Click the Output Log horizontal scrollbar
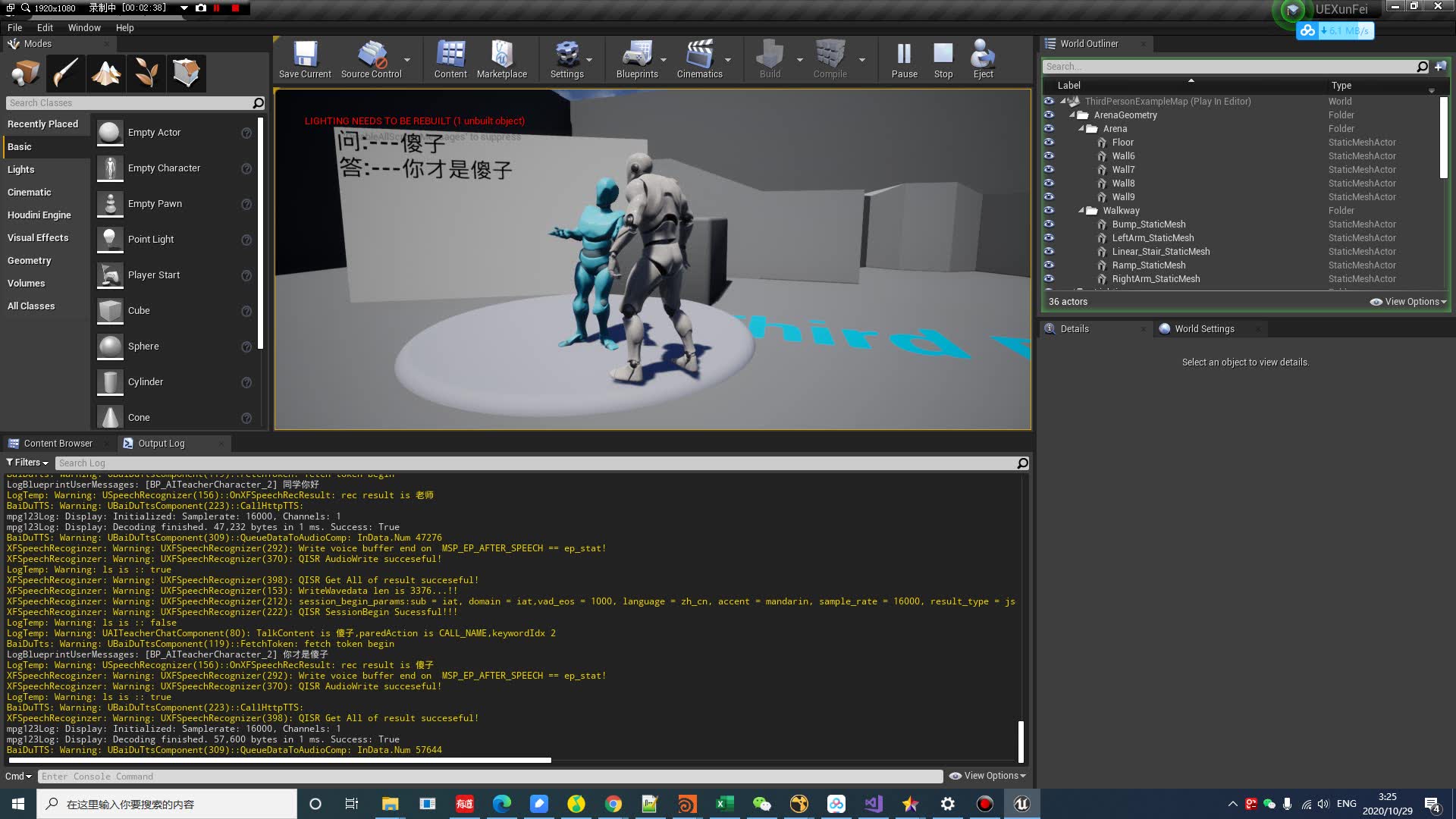Screen dimensions: 1456x819 (280, 760)
